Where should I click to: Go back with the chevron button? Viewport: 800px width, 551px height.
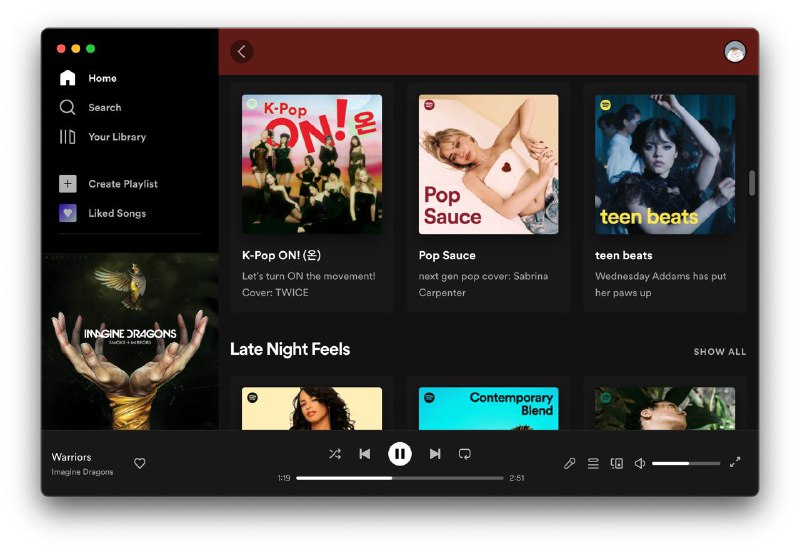tap(242, 52)
